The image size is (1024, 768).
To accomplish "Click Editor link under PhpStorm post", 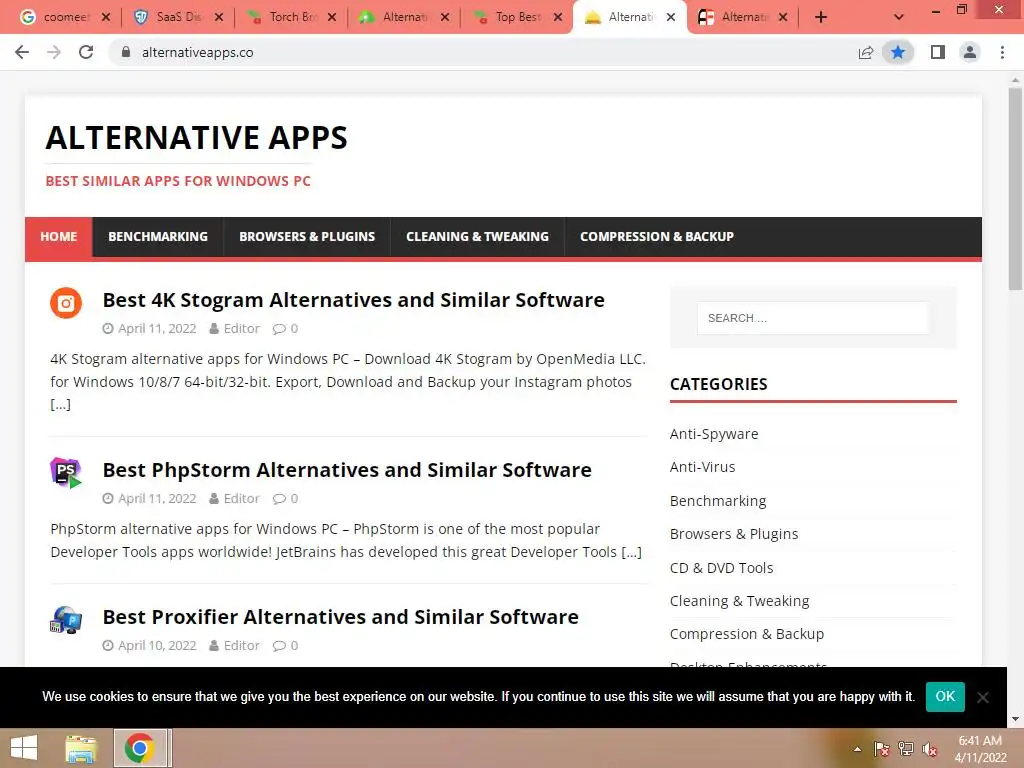I will (x=242, y=498).
